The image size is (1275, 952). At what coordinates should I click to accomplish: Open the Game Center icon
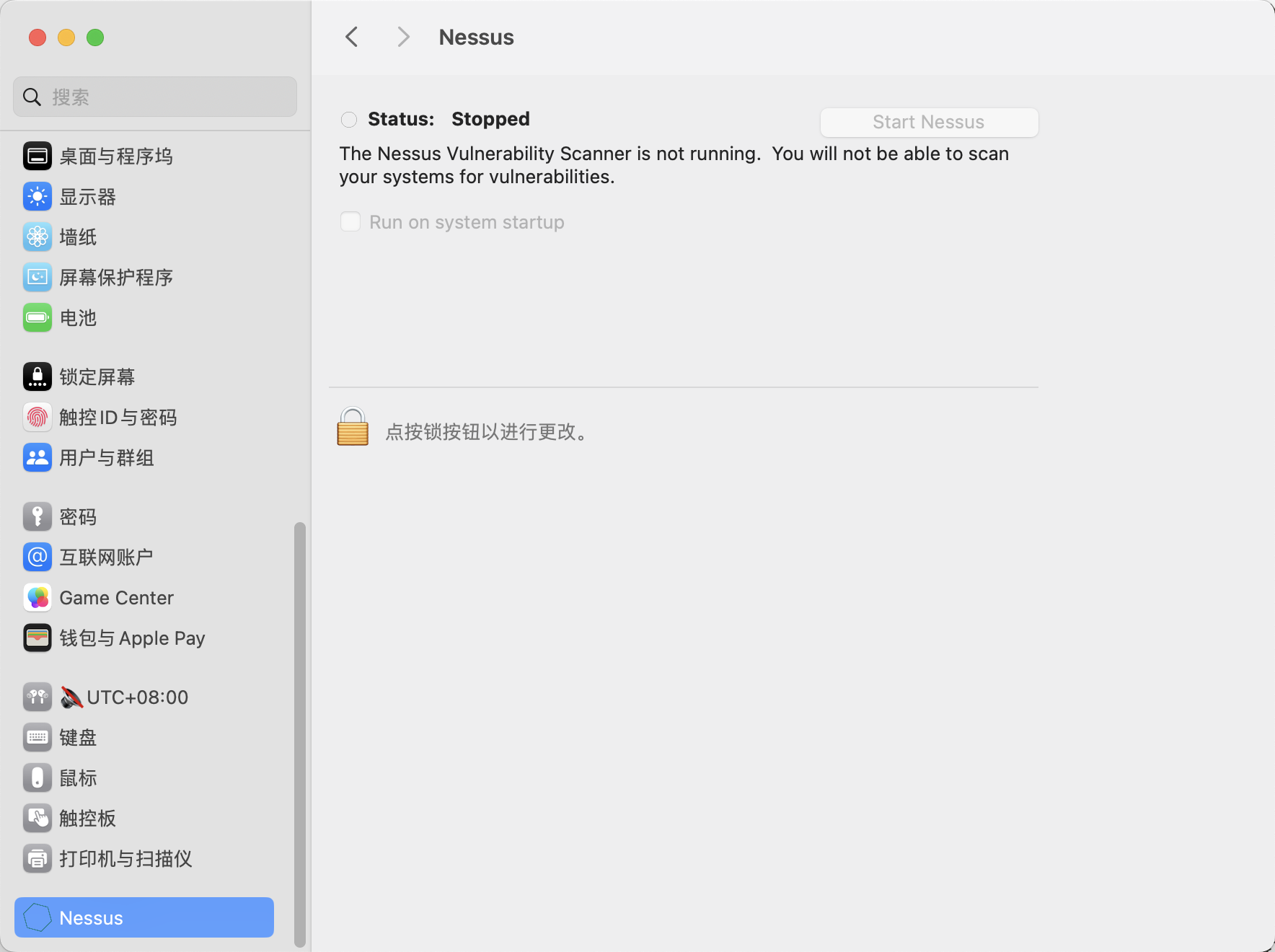[x=37, y=598]
